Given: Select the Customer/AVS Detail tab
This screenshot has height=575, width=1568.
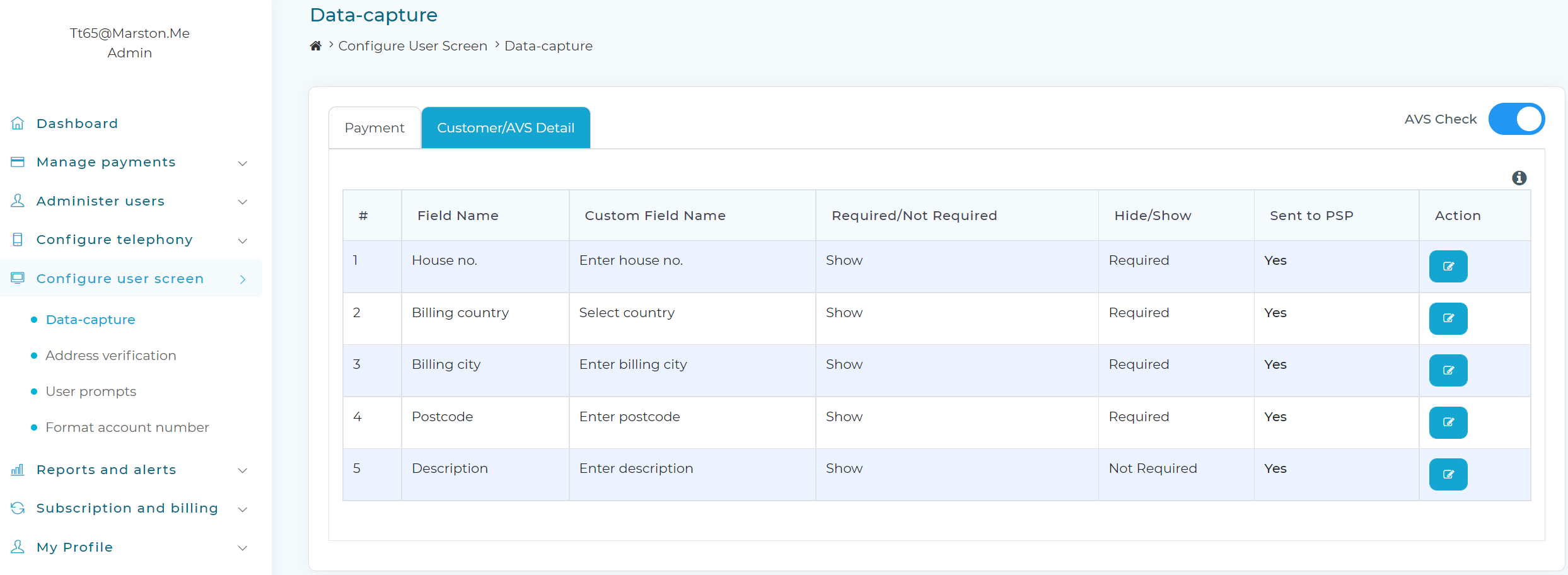Looking at the screenshot, I should coord(506,128).
